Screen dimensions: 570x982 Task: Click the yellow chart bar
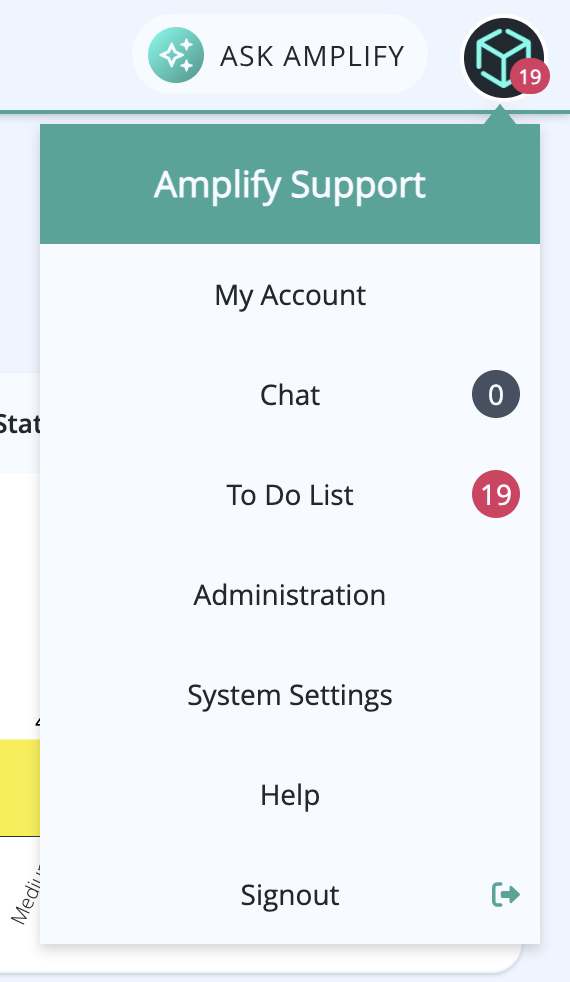pyautogui.click(x=20, y=787)
